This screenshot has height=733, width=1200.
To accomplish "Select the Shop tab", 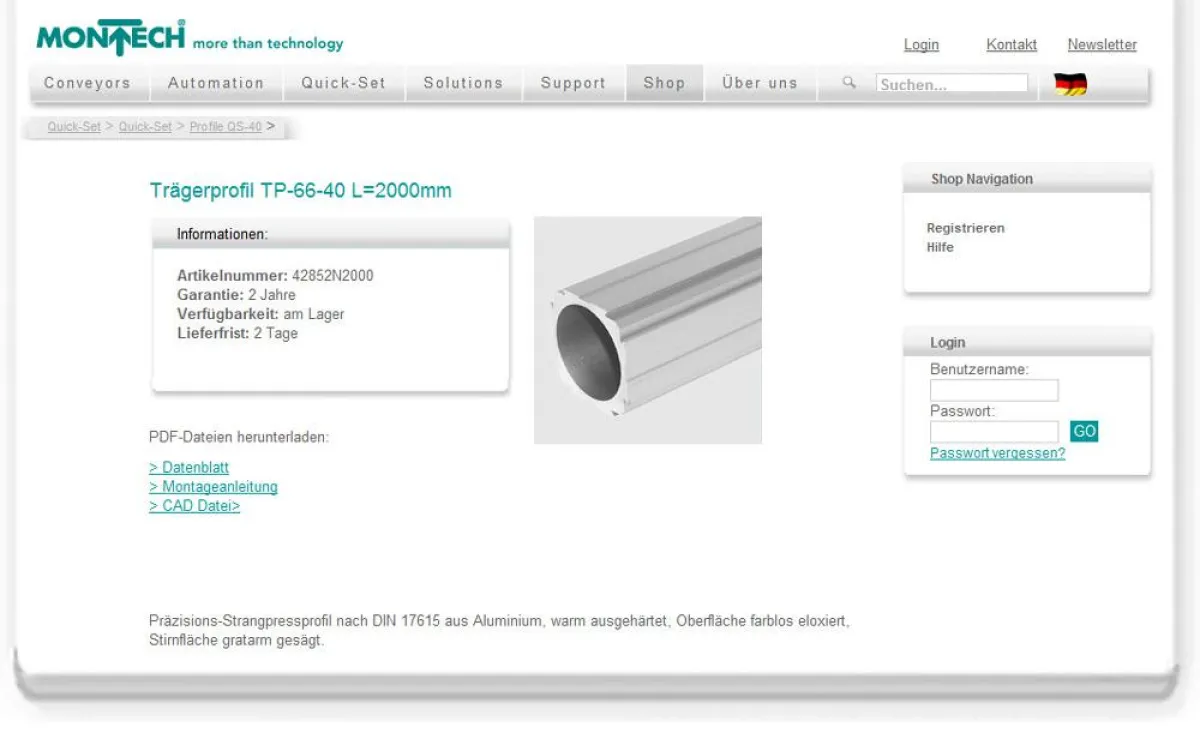I will (x=664, y=84).
